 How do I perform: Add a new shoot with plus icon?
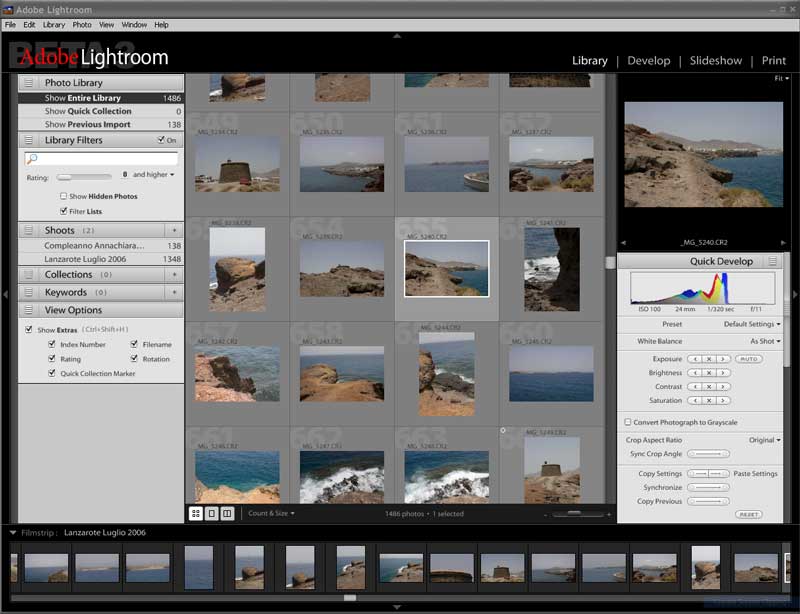coord(174,230)
